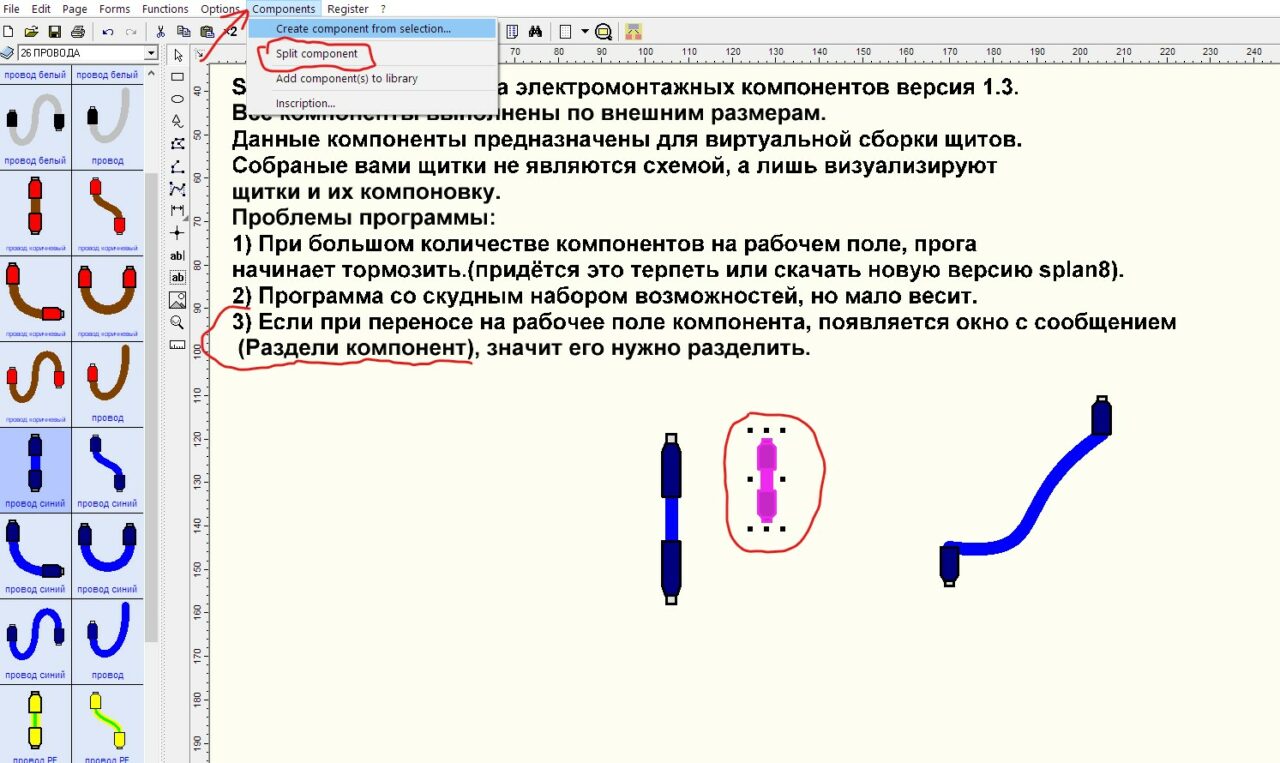
Task: Create a new document via toolbar
Action: (9, 32)
